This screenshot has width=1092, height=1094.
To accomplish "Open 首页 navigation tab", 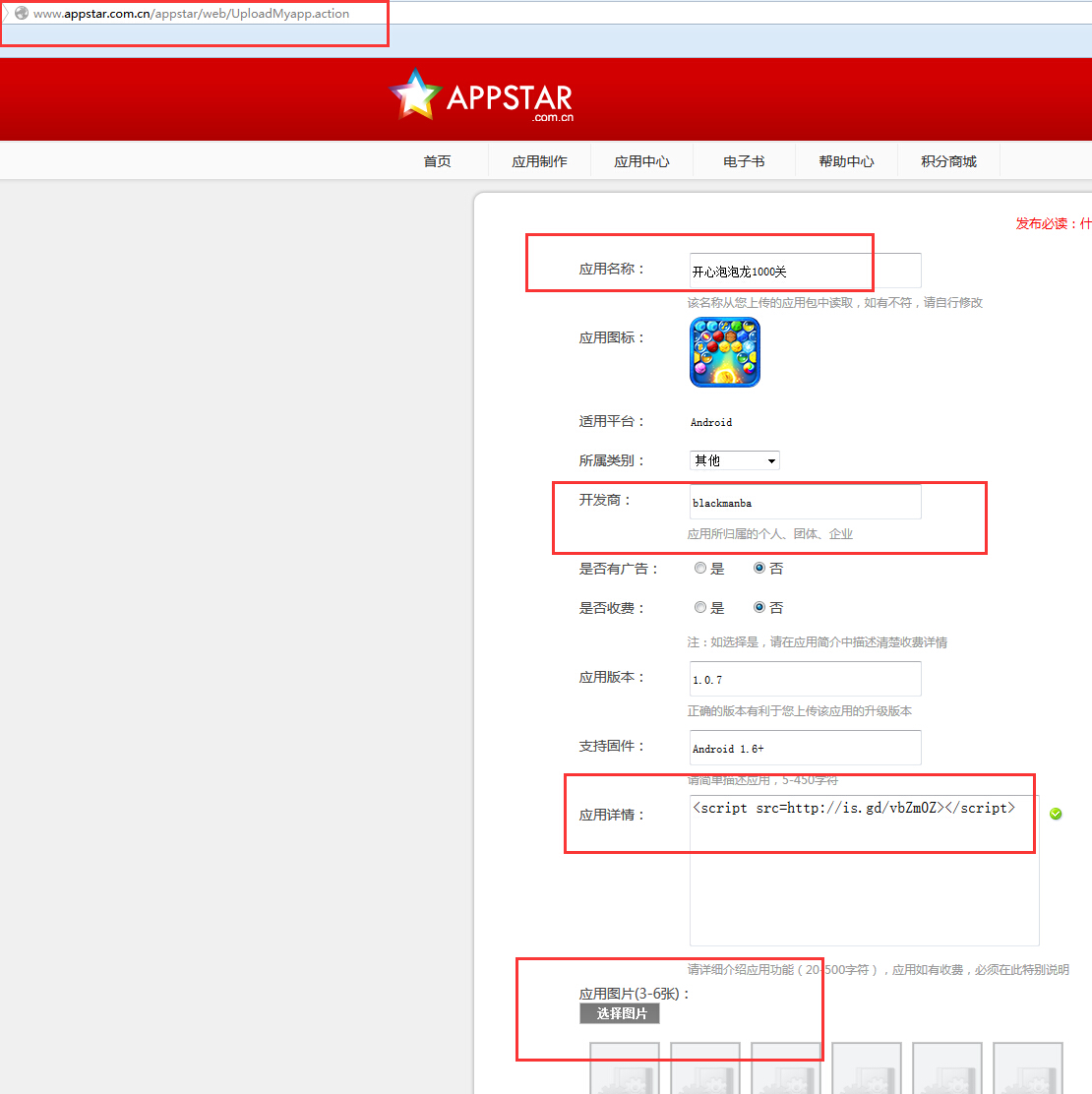I will pyautogui.click(x=437, y=161).
